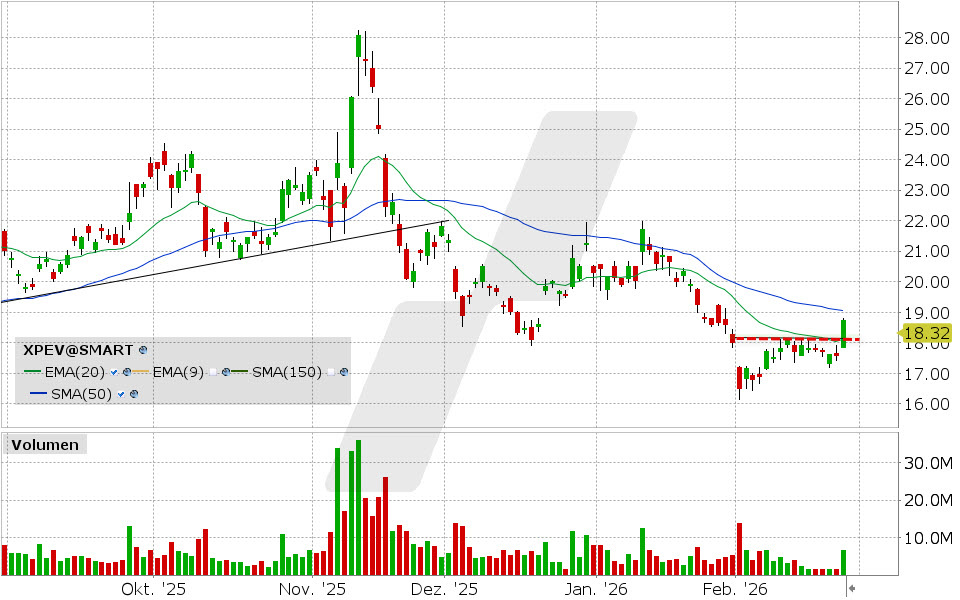The height and width of the screenshot is (600, 960).
Task: Open the SMA(50) indicator settings icon
Action: (132, 393)
